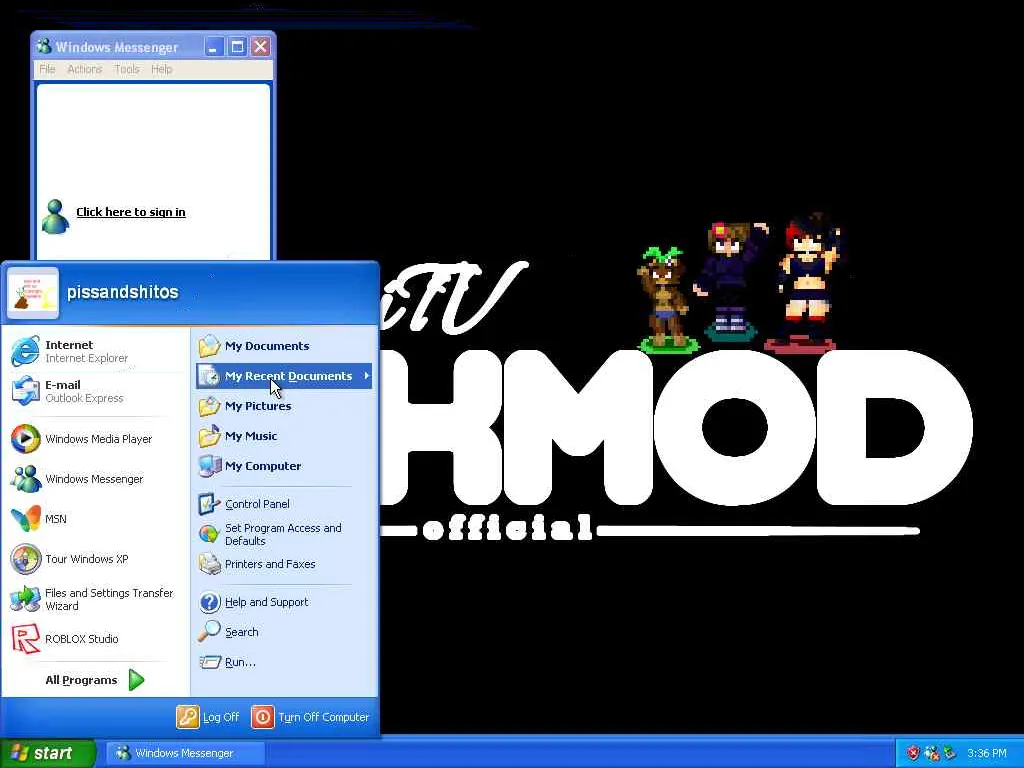Open Help and Support icon
The image size is (1024, 768).
point(210,602)
